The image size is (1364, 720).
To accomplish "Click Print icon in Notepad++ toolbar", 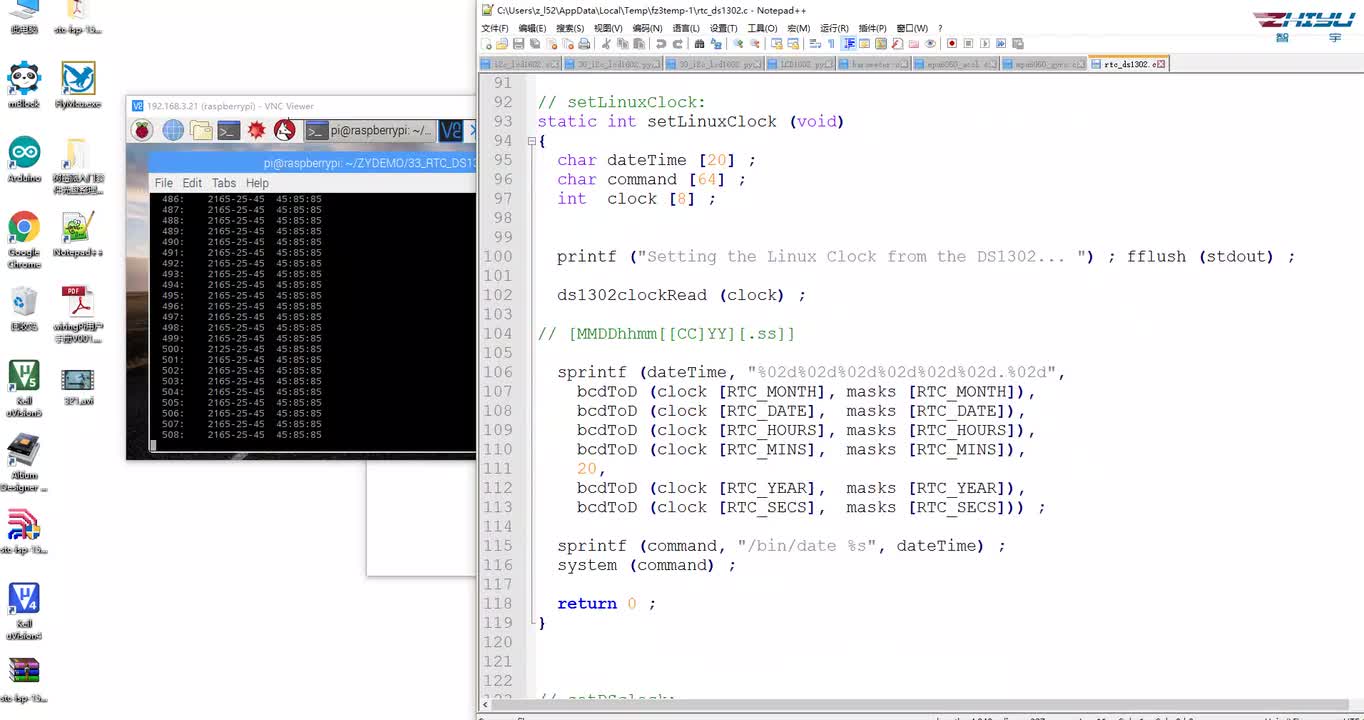I will point(584,44).
